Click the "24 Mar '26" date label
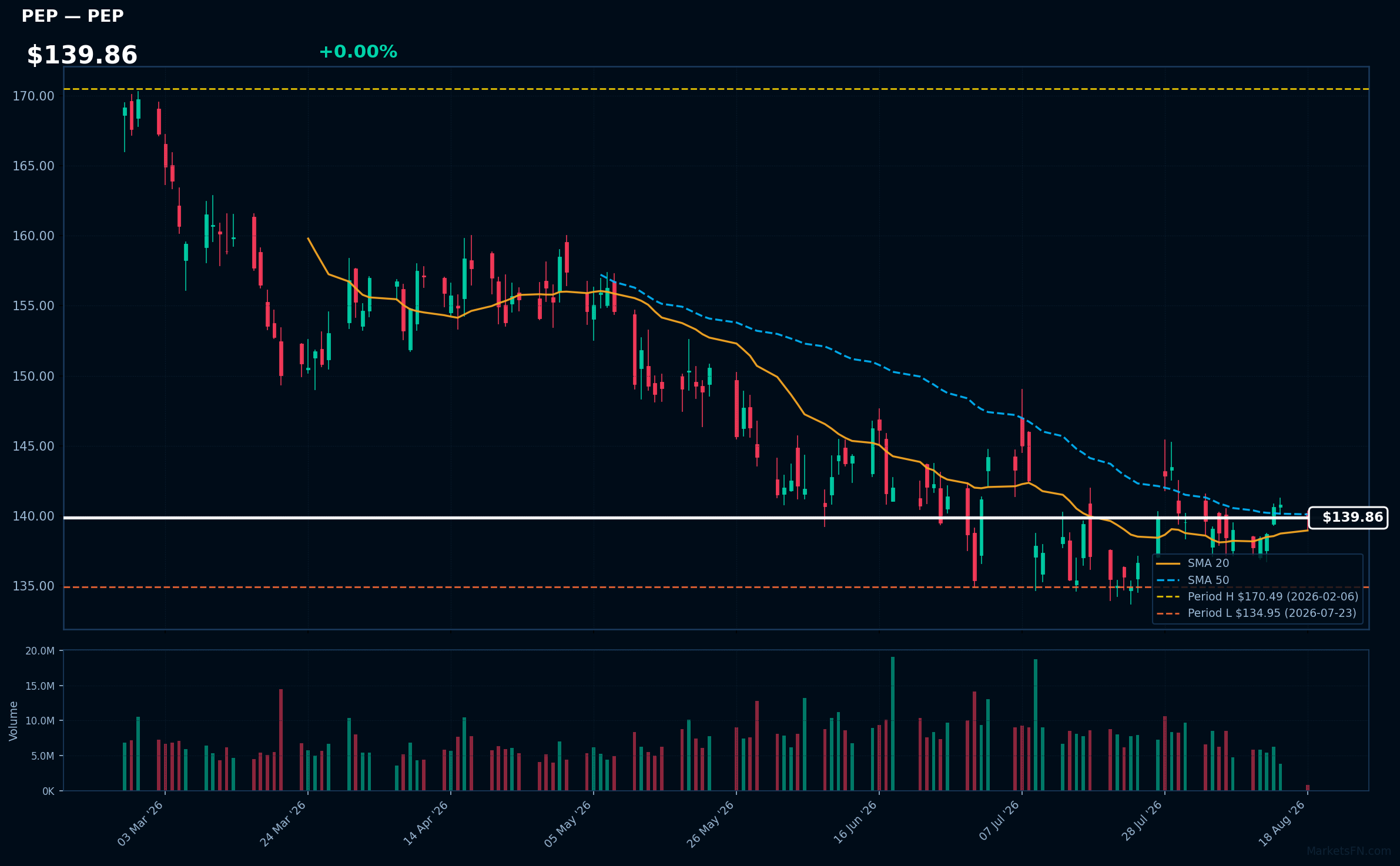Viewport: 1400px width, 866px height. (x=283, y=824)
